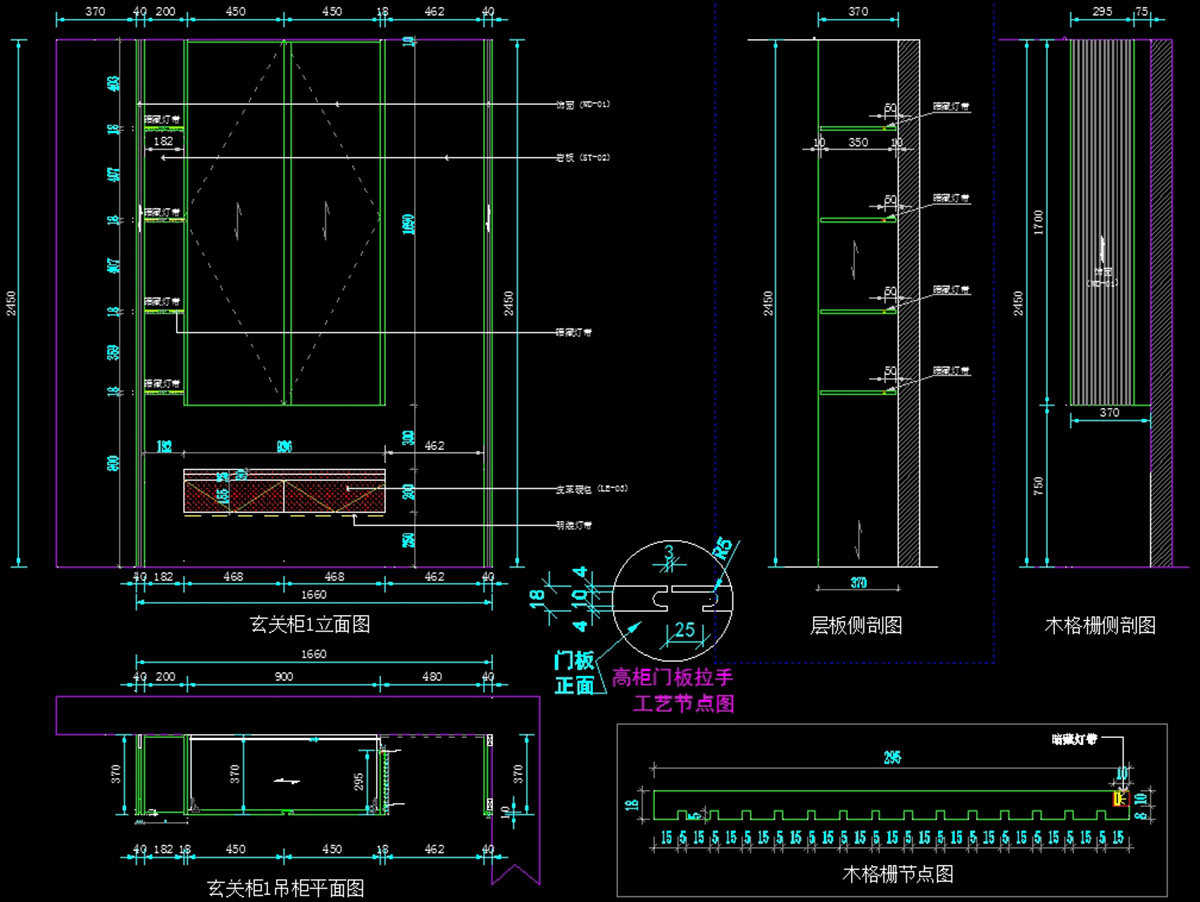Select the yellow light strip marker in grille detail
This screenshot has height=902, width=1200.
[1119, 797]
